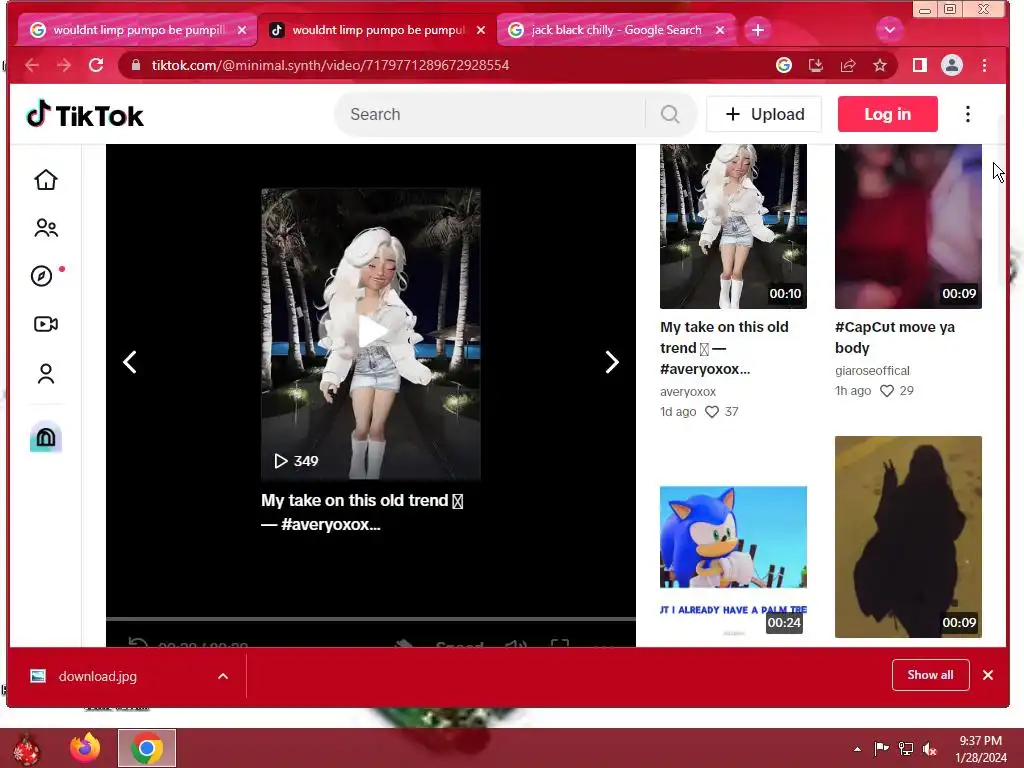This screenshot has width=1024, height=768.
Task: Switch to 'jack black chilly - Google Search' tab
Action: click(616, 30)
